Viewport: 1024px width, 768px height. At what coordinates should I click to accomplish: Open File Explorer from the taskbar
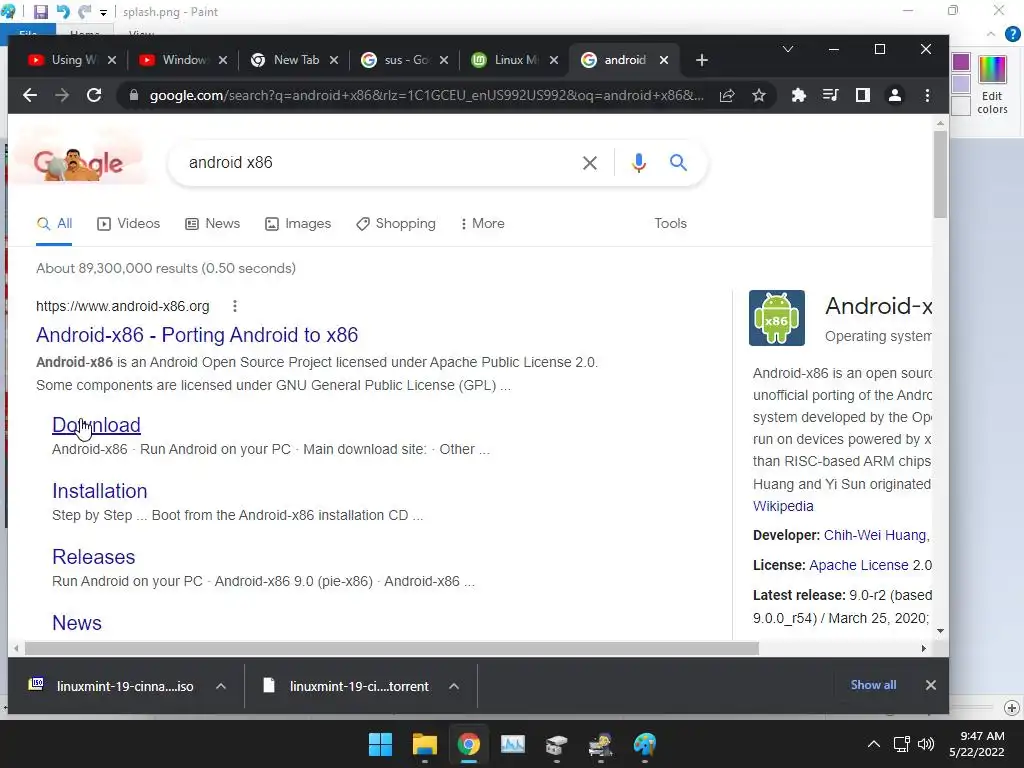(424, 744)
